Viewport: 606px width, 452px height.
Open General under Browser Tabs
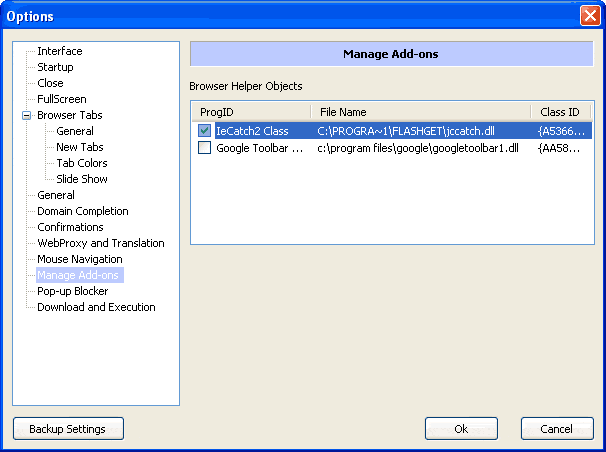[75, 131]
